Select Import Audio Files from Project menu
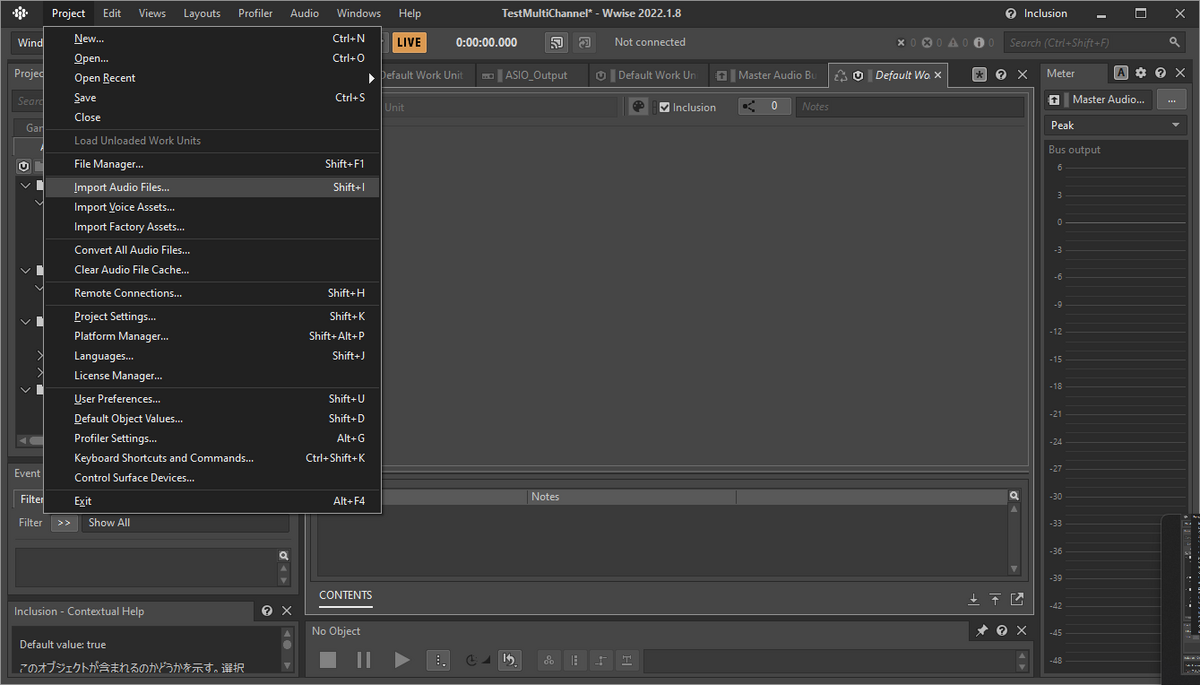Viewport: 1200px width, 685px height. point(212,187)
